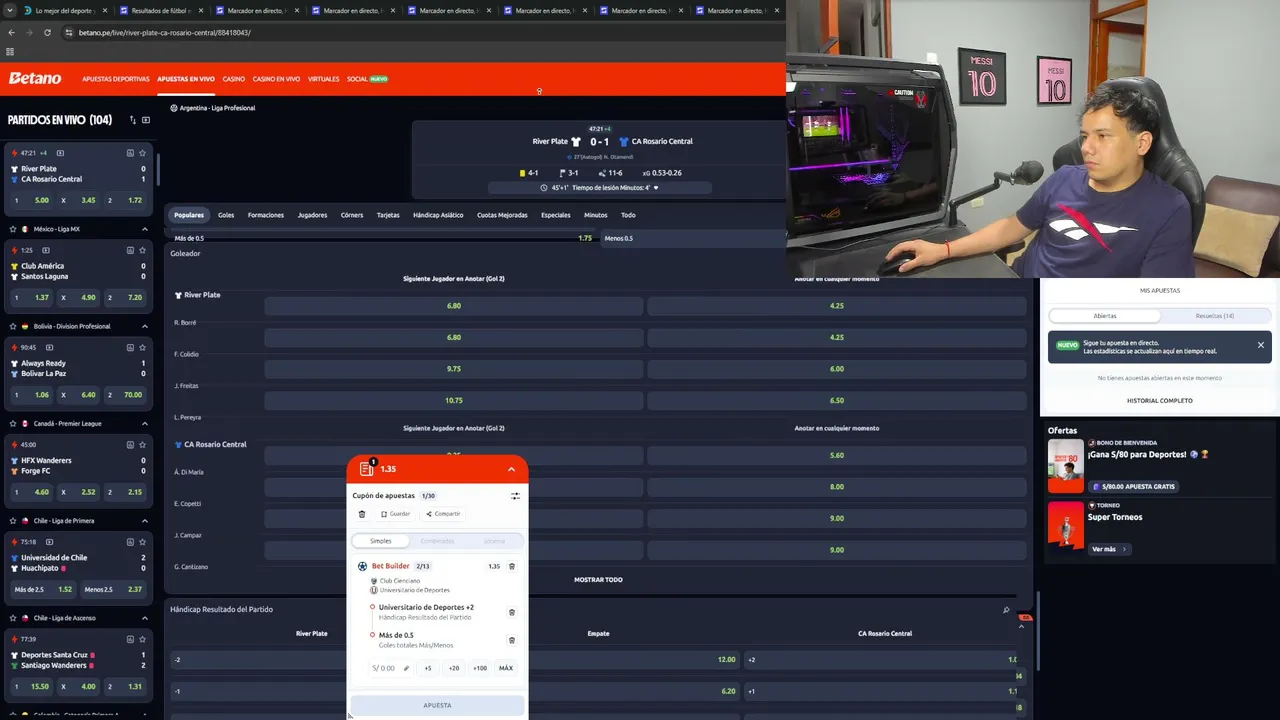Image resolution: width=1280 pixels, height=720 pixels.
Task: Switch to Goles market tab
Action: [226, 215]
